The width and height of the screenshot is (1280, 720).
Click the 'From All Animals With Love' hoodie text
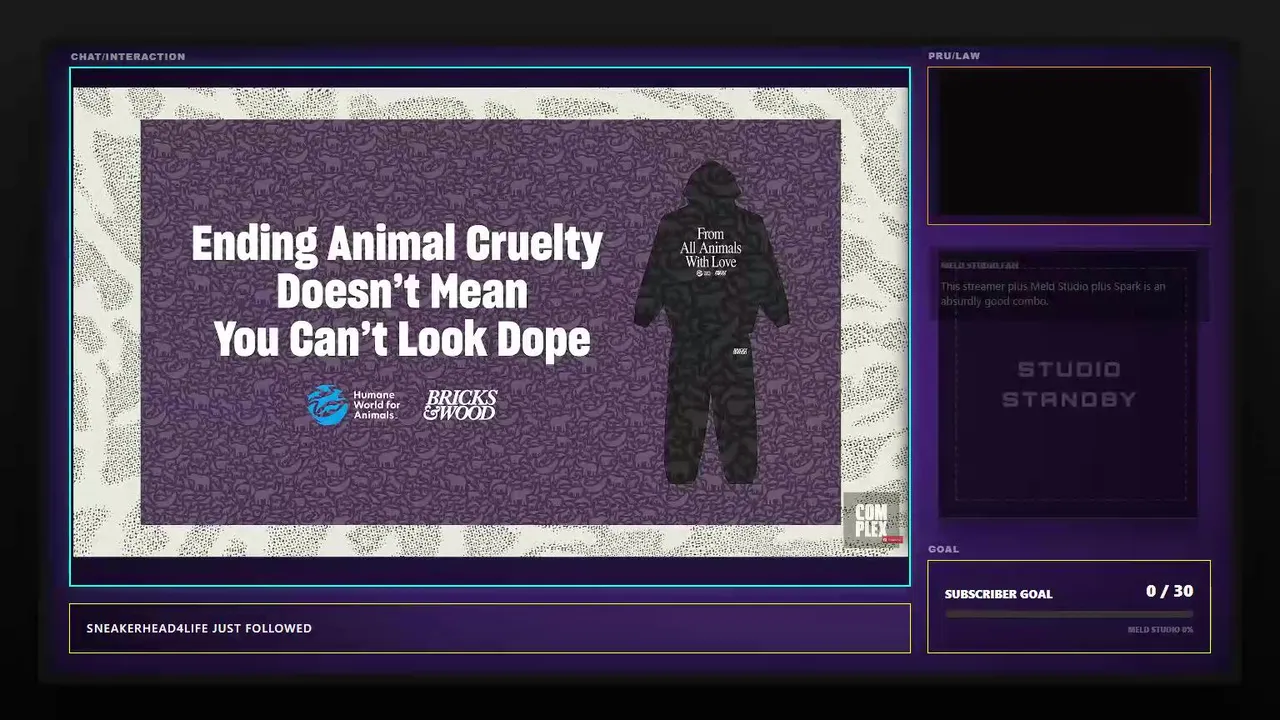click(710, 248)
